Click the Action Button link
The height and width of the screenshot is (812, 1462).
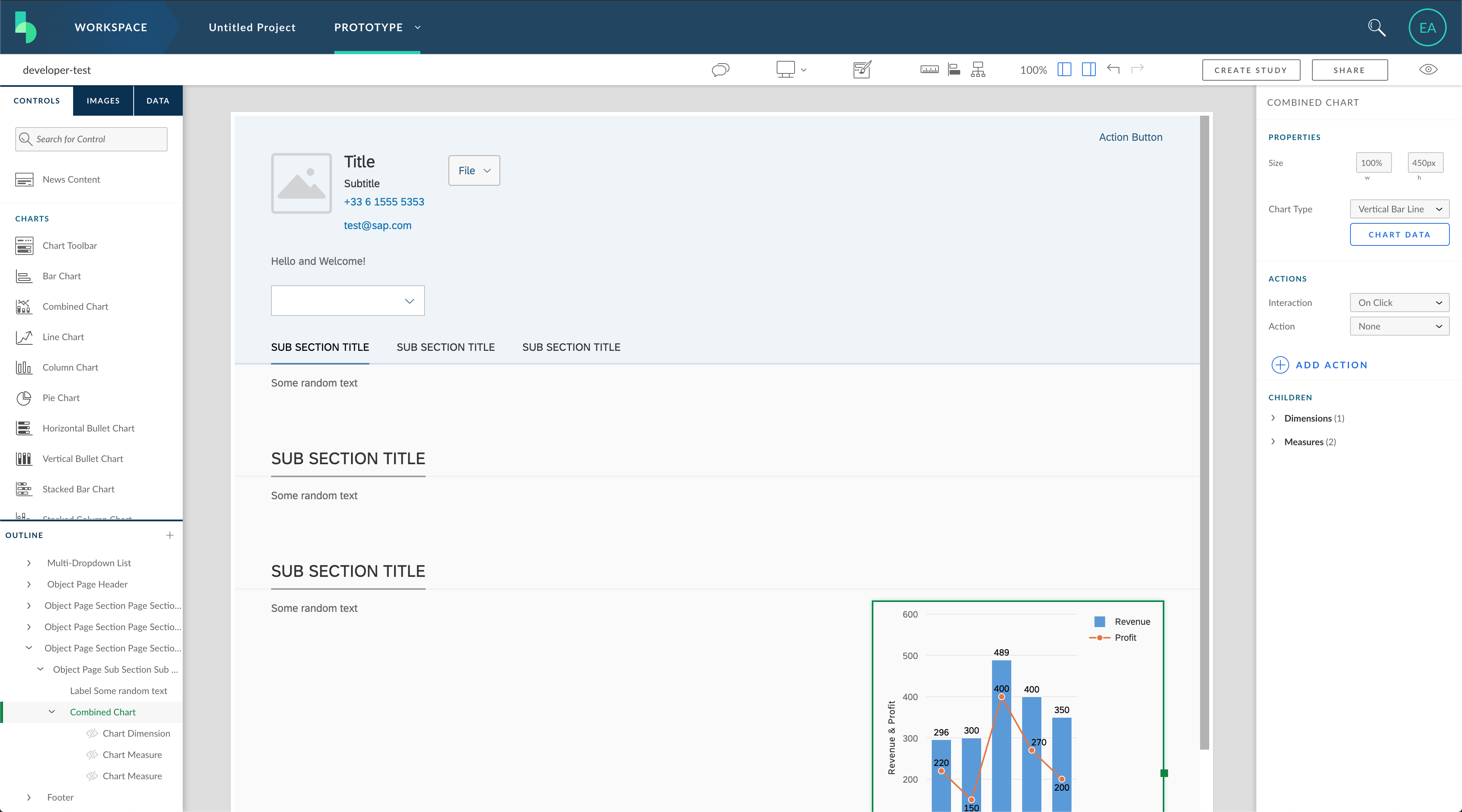pos(1130,137)
